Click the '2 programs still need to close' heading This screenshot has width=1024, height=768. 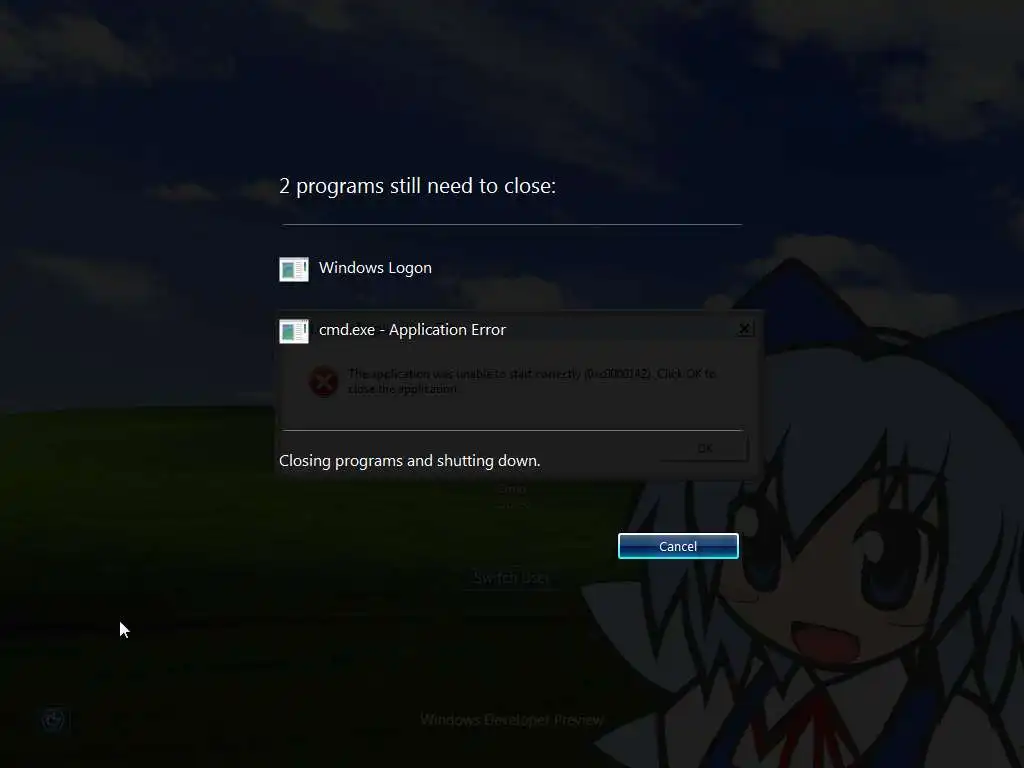coord(417,186)
